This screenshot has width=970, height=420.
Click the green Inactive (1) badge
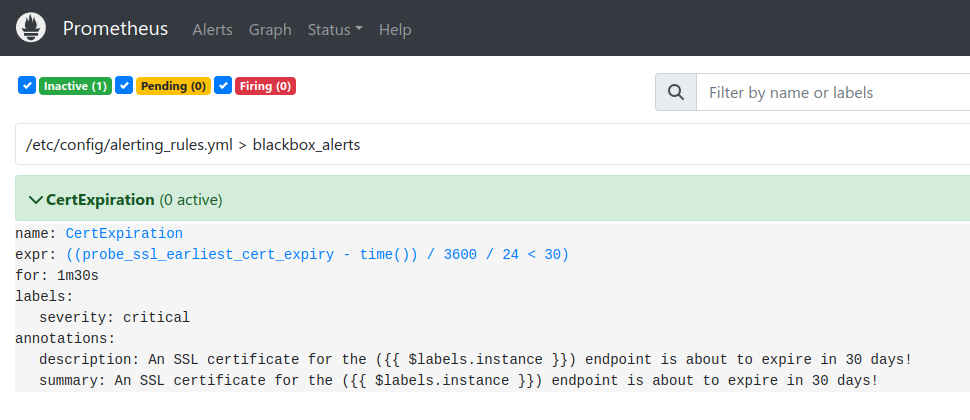coord(75,86)
